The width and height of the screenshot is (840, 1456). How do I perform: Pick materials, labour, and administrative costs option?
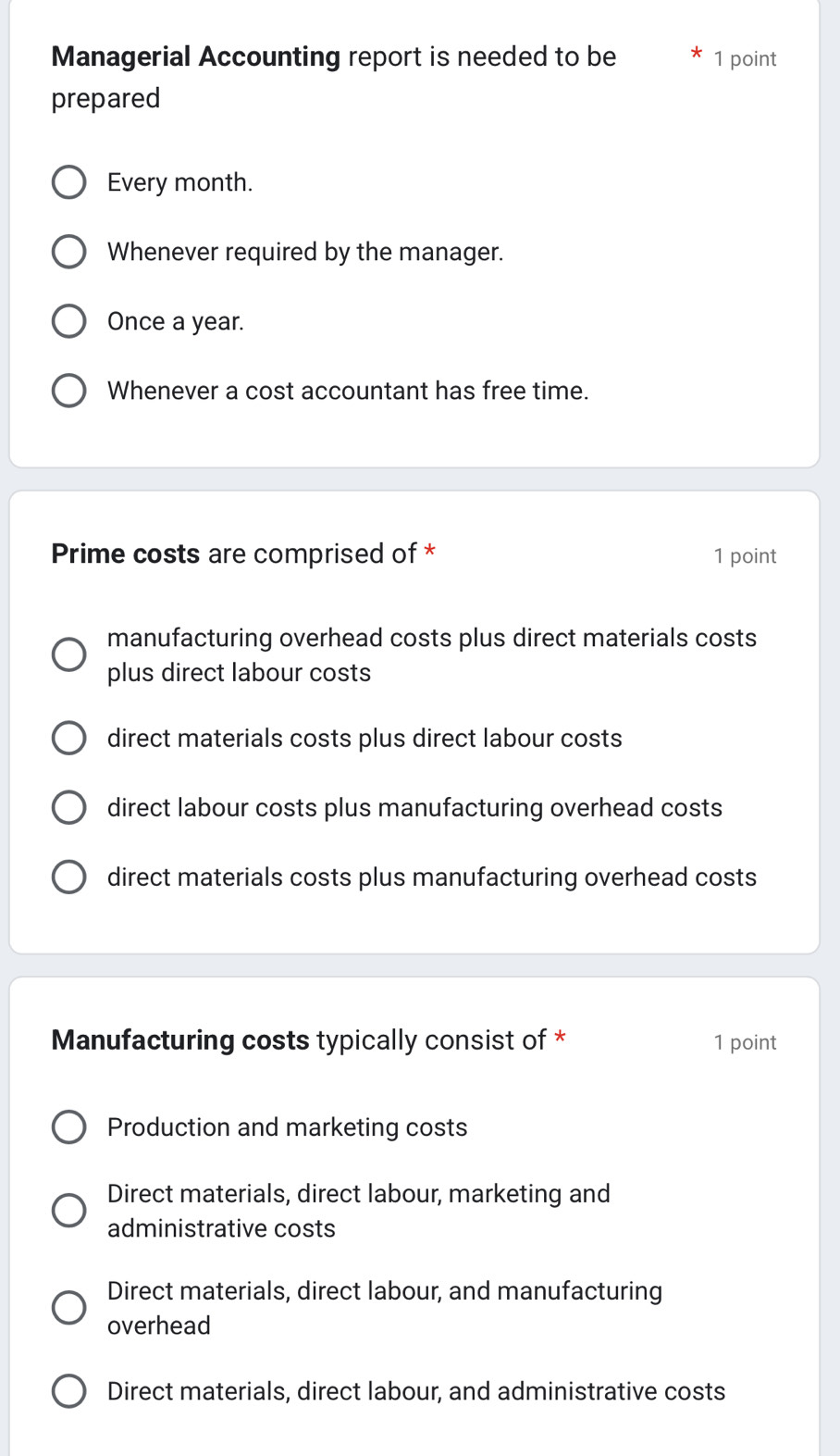point(69,1391)
